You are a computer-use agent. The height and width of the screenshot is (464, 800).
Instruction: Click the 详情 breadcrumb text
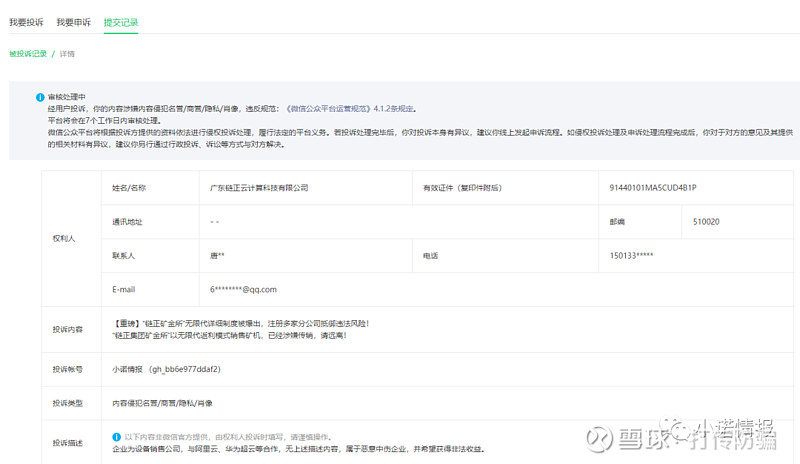pos(67,54)
